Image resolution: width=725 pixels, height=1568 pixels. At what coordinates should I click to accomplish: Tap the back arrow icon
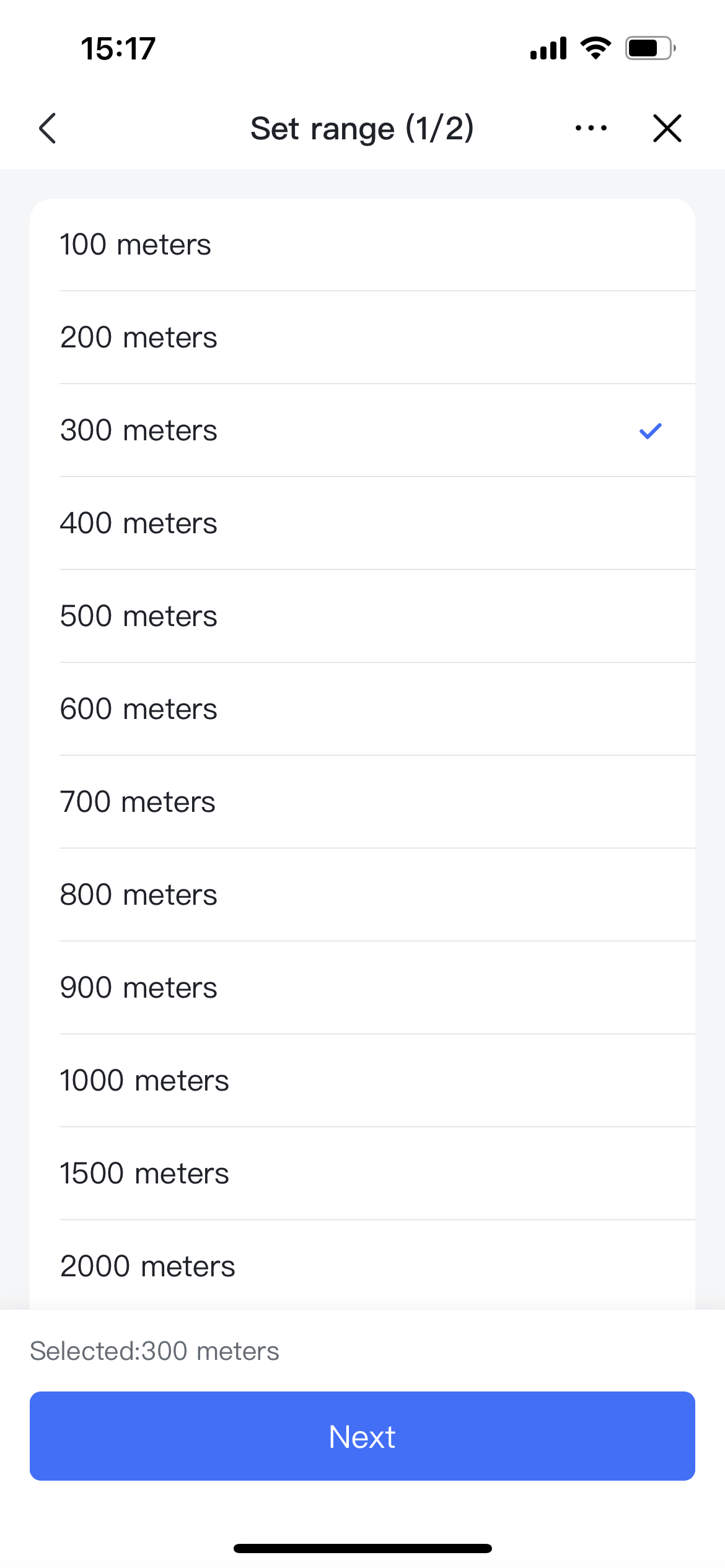(x=48, y=128)
